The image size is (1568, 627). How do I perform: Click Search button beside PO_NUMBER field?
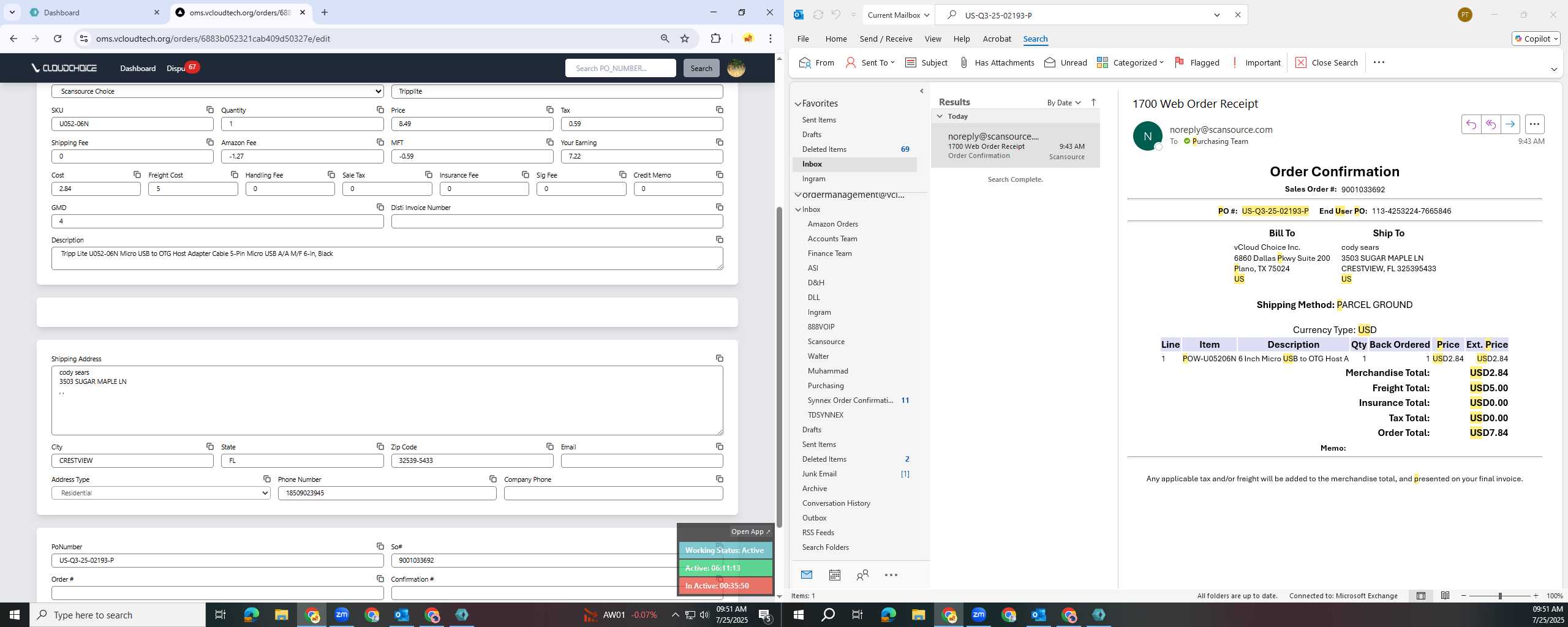pyautogui.click(x=701, y=68)
